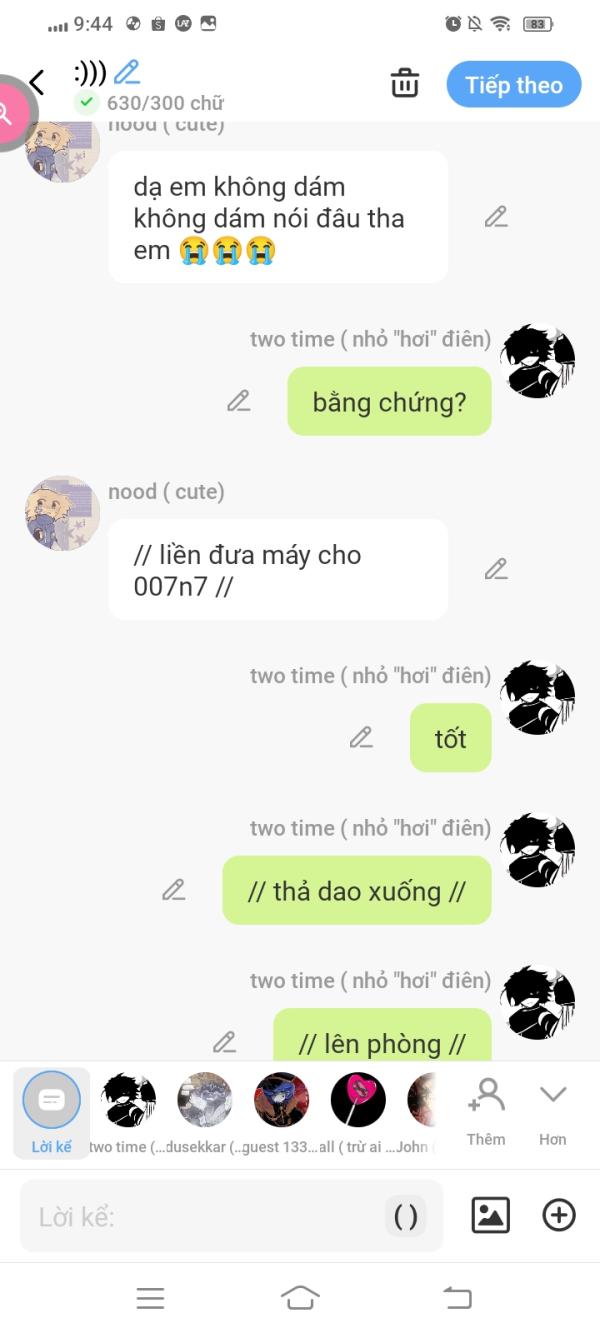
Task: Select the pink lollipop "all" avatar
Action: coord(358,1100)
